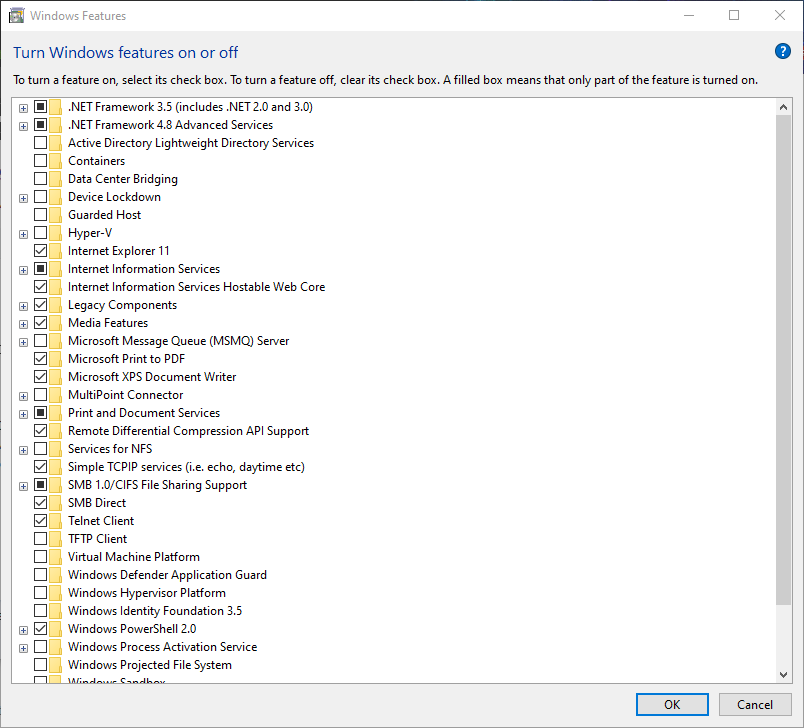Click folder icon beside Media Features
The image size is (804, 728).
(55, 323)
